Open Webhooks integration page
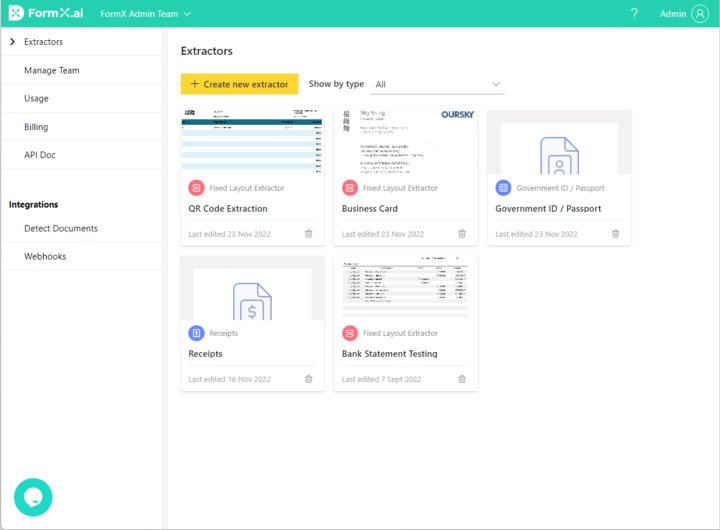 click(46, 256)
